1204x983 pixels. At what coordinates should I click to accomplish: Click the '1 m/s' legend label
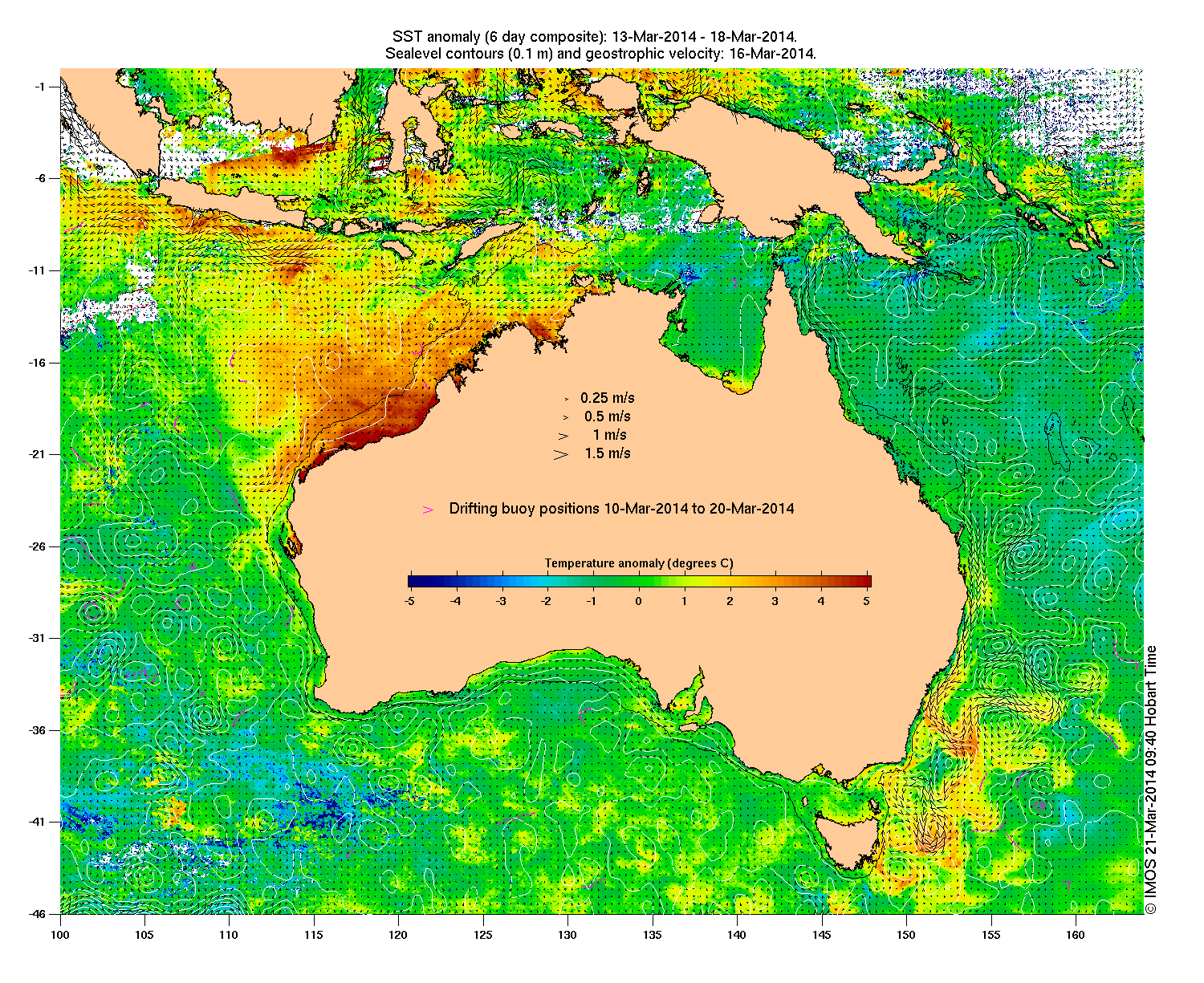(610, 435)
